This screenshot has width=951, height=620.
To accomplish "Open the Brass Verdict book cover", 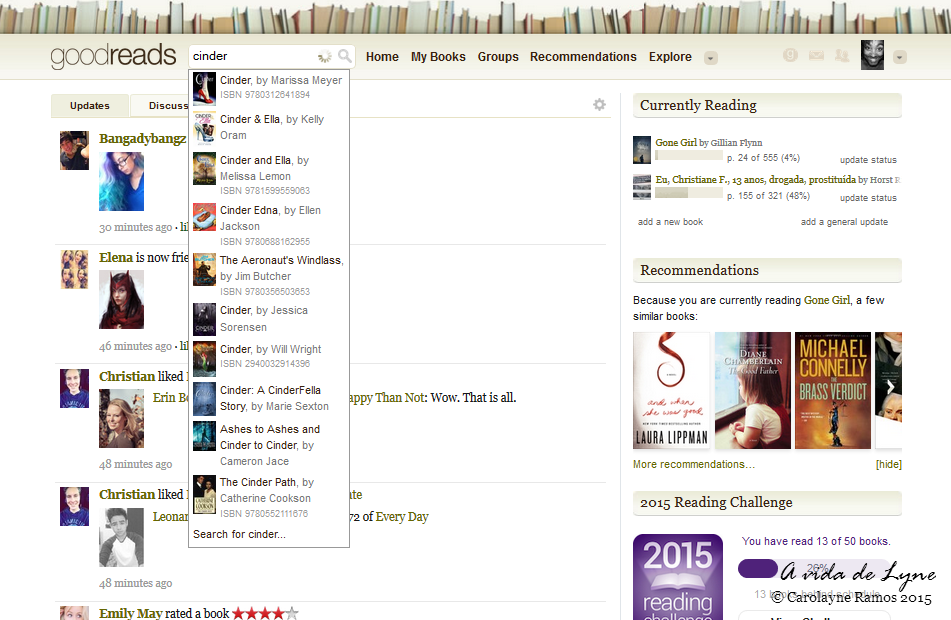I will 833,390.
